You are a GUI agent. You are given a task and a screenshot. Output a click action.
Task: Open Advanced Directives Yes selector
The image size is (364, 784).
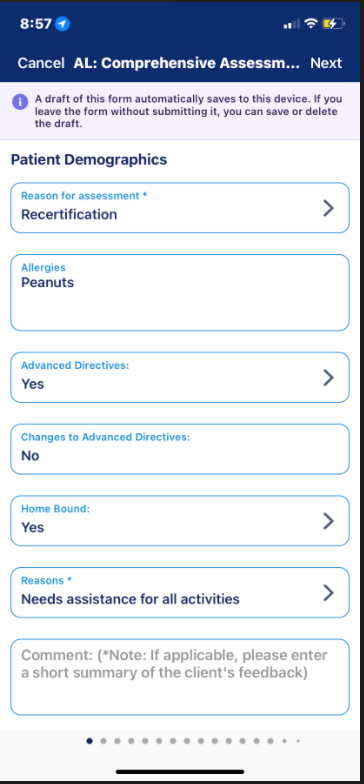(180, 377)
